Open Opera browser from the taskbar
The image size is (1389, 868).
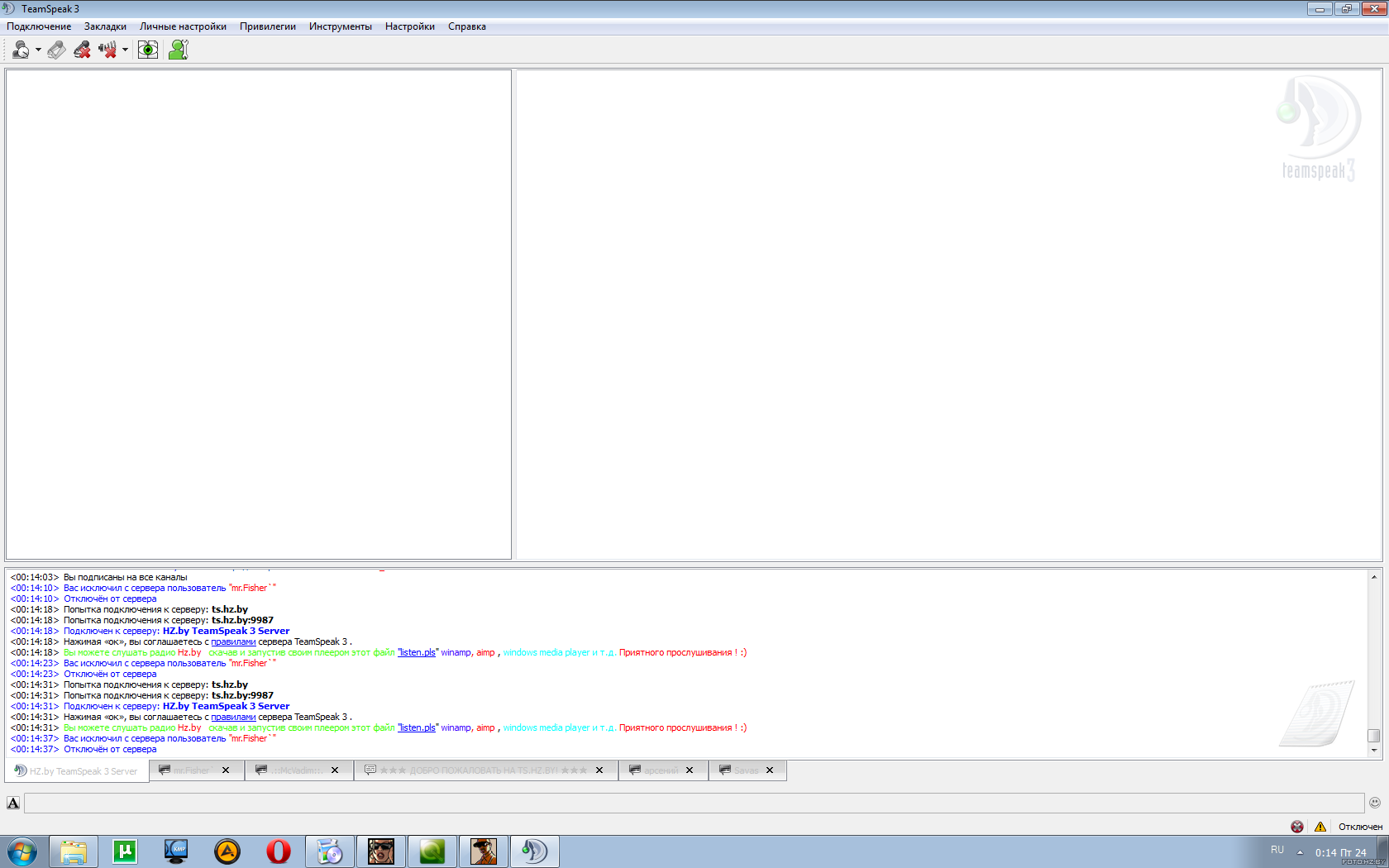pos(279,851)
